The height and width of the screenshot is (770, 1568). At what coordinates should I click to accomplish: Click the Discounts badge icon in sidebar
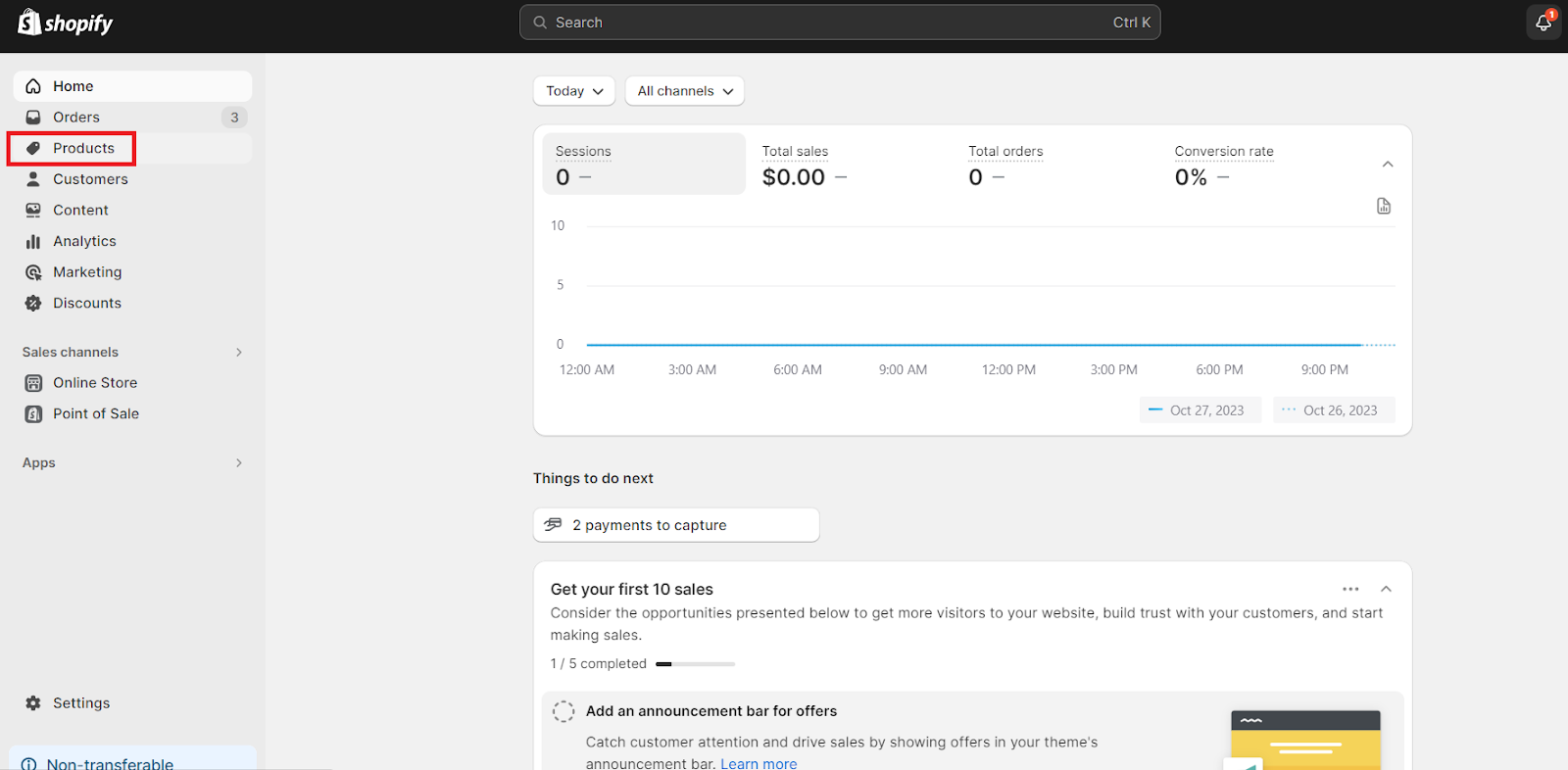click(x=33, y=304)
